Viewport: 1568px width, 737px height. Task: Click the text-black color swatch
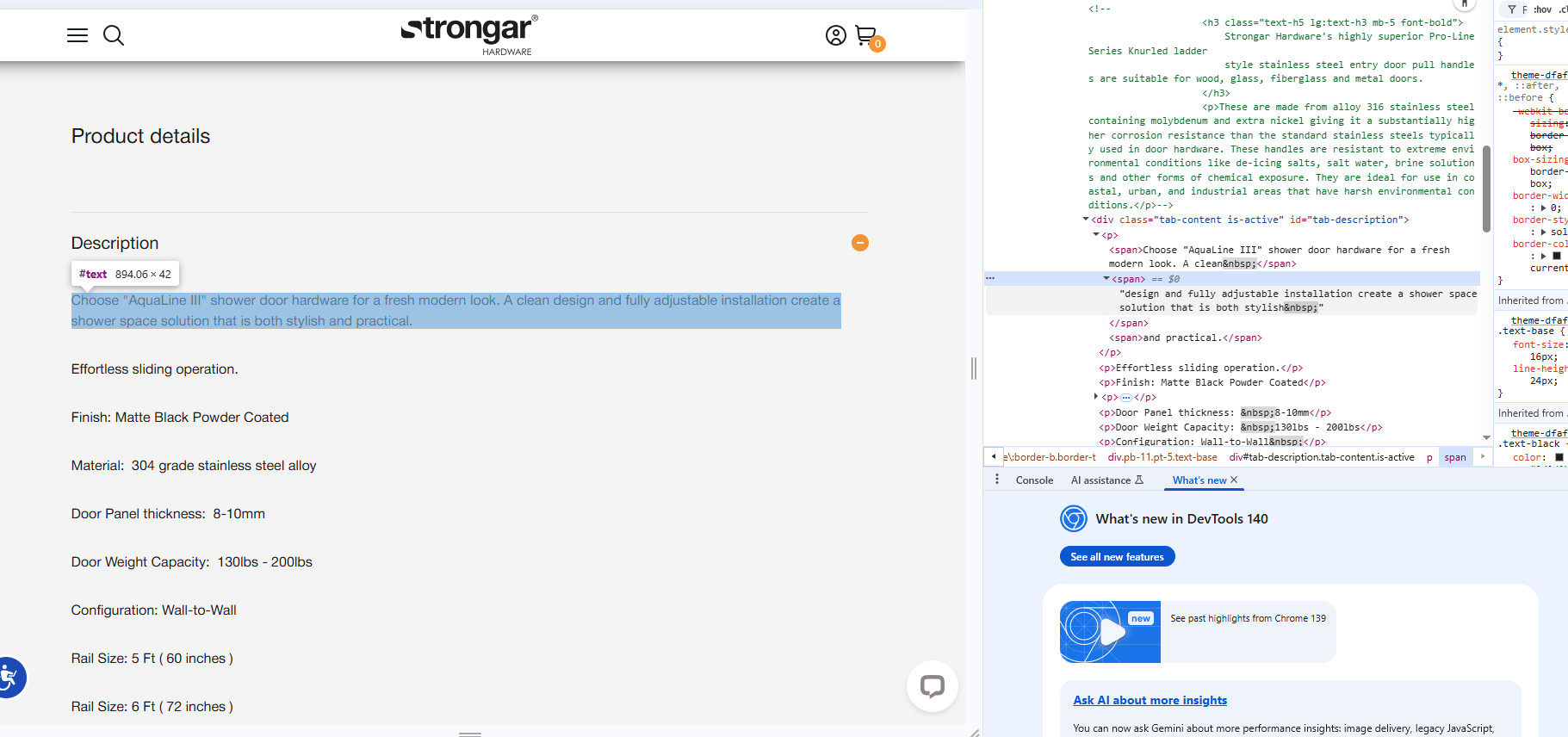[x=1559, y=457]
